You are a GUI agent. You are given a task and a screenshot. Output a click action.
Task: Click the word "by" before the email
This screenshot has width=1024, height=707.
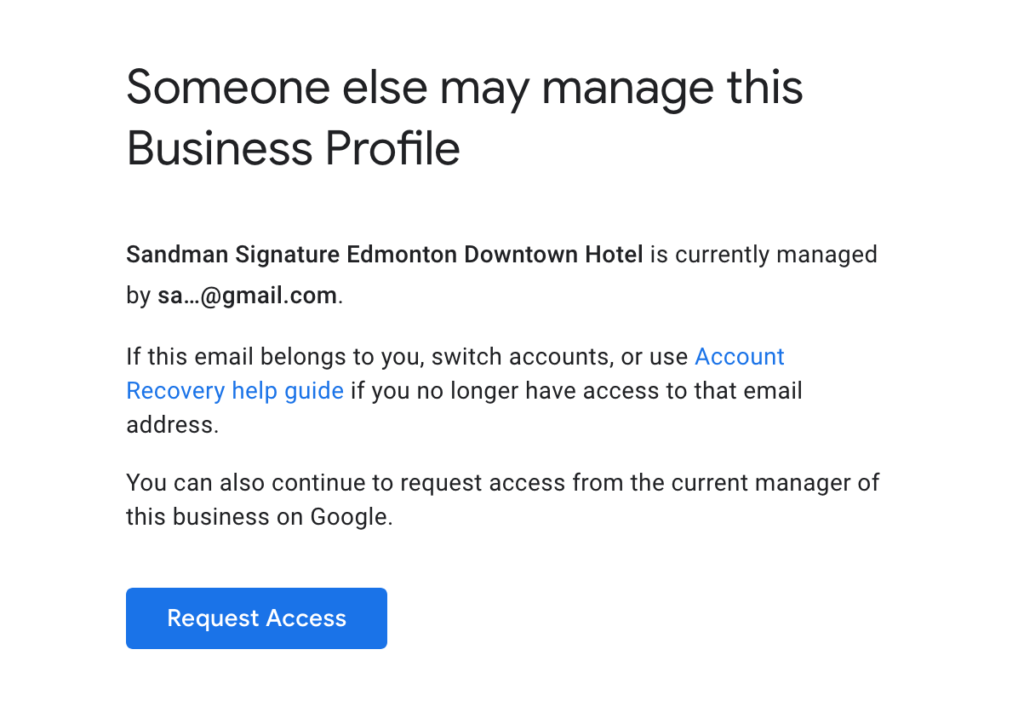tap(138, 296)
